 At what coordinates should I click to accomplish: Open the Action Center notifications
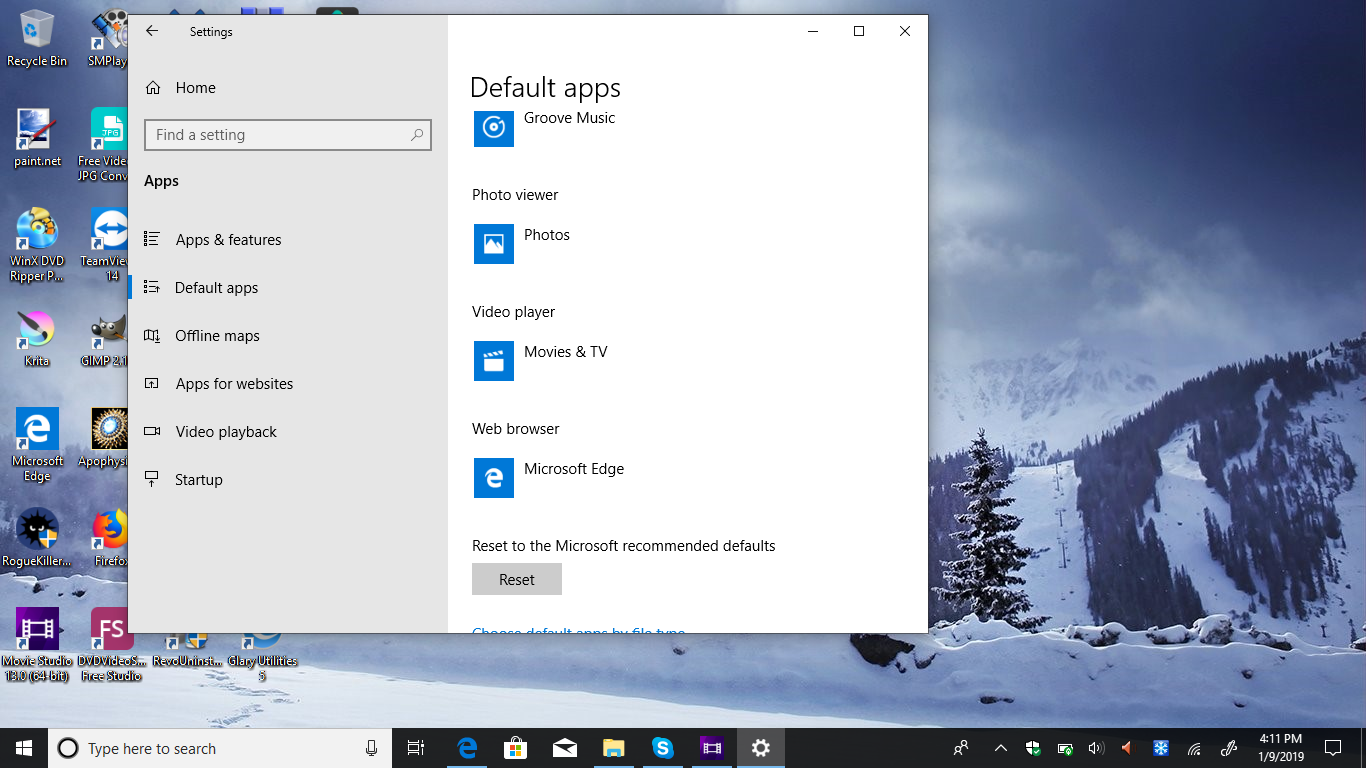pos(1332,748)
